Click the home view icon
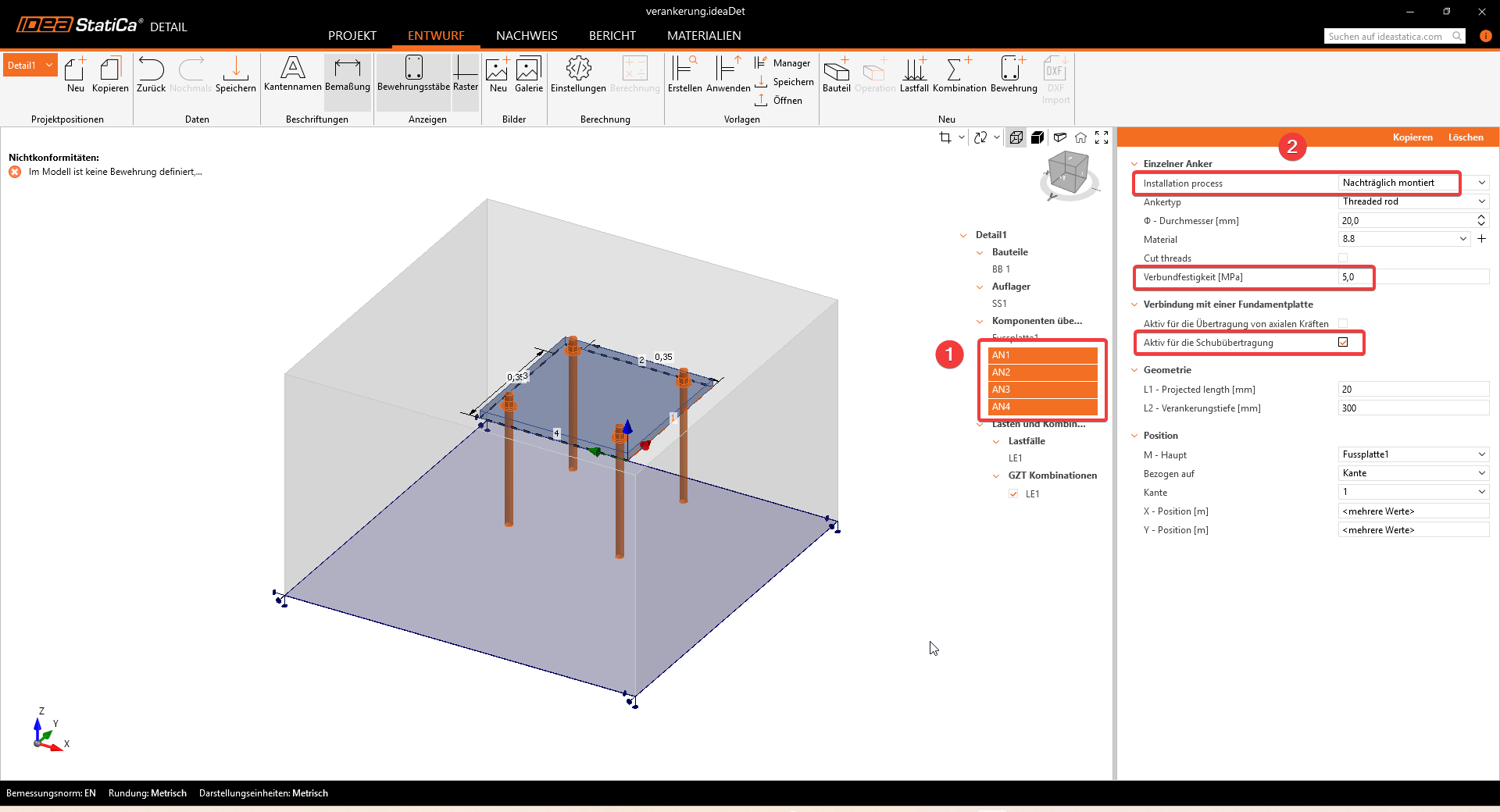 (x=1080, y=137)
